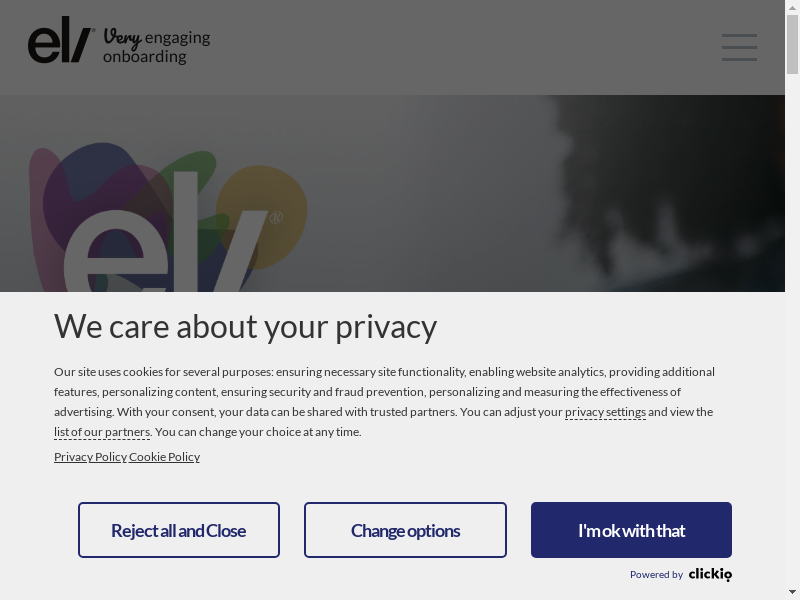Click the Powered by text

[x=656, y=575]
